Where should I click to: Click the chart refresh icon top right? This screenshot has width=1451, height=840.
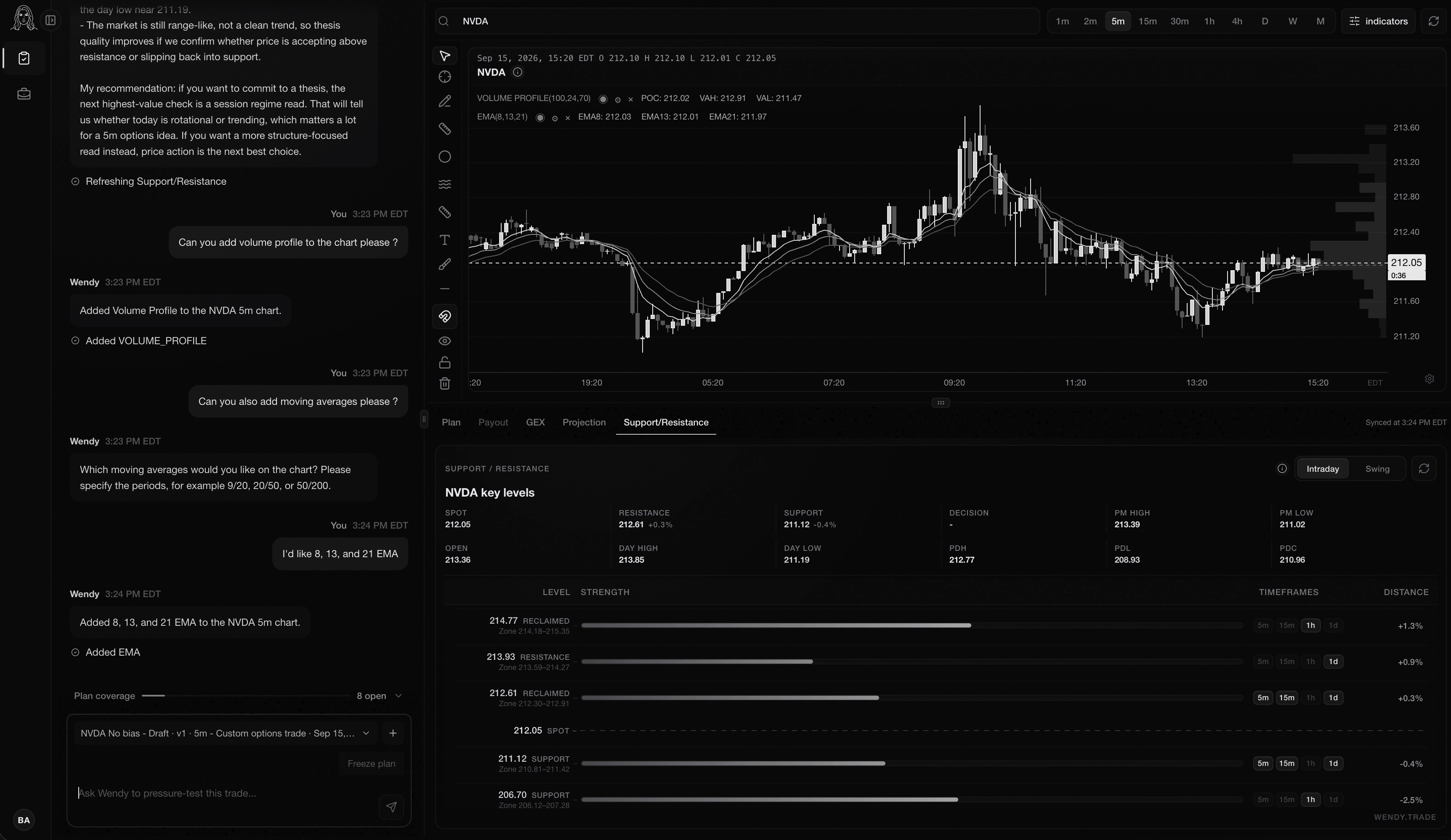[x=1434, y=21]
